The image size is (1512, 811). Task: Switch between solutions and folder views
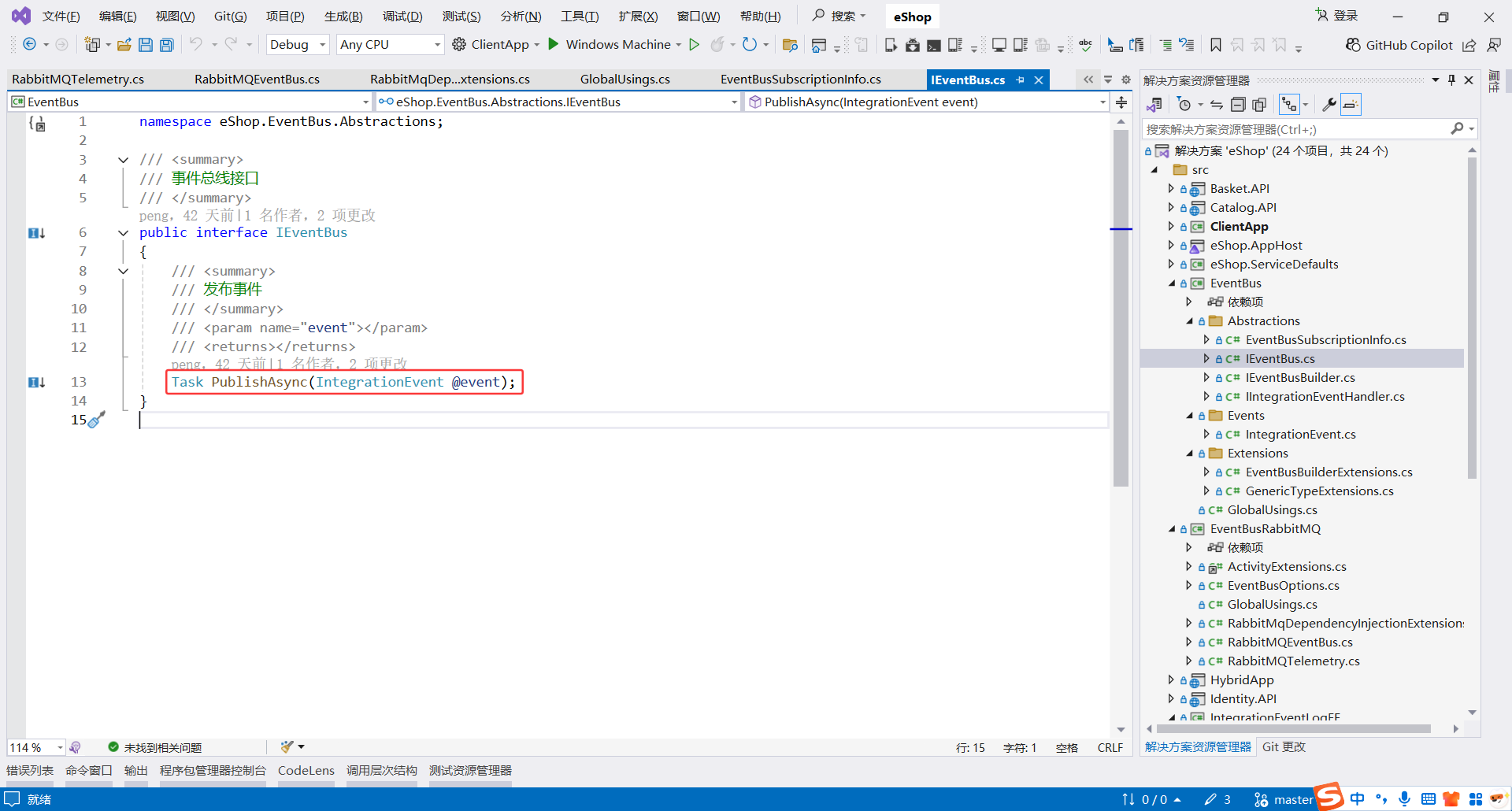(1154, 105)
